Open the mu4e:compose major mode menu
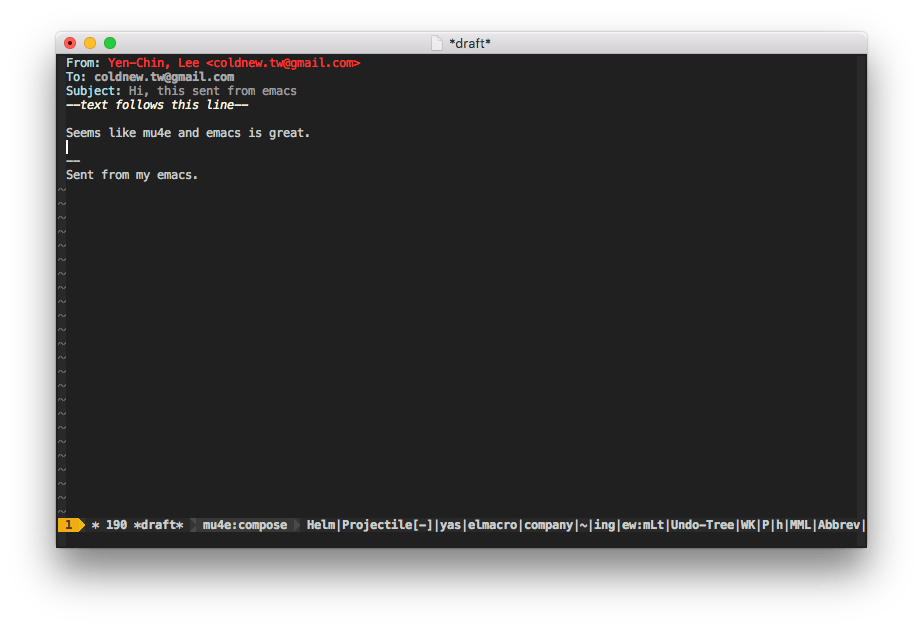923x628 pixels. pyautogui.click(x=244, y=525)
